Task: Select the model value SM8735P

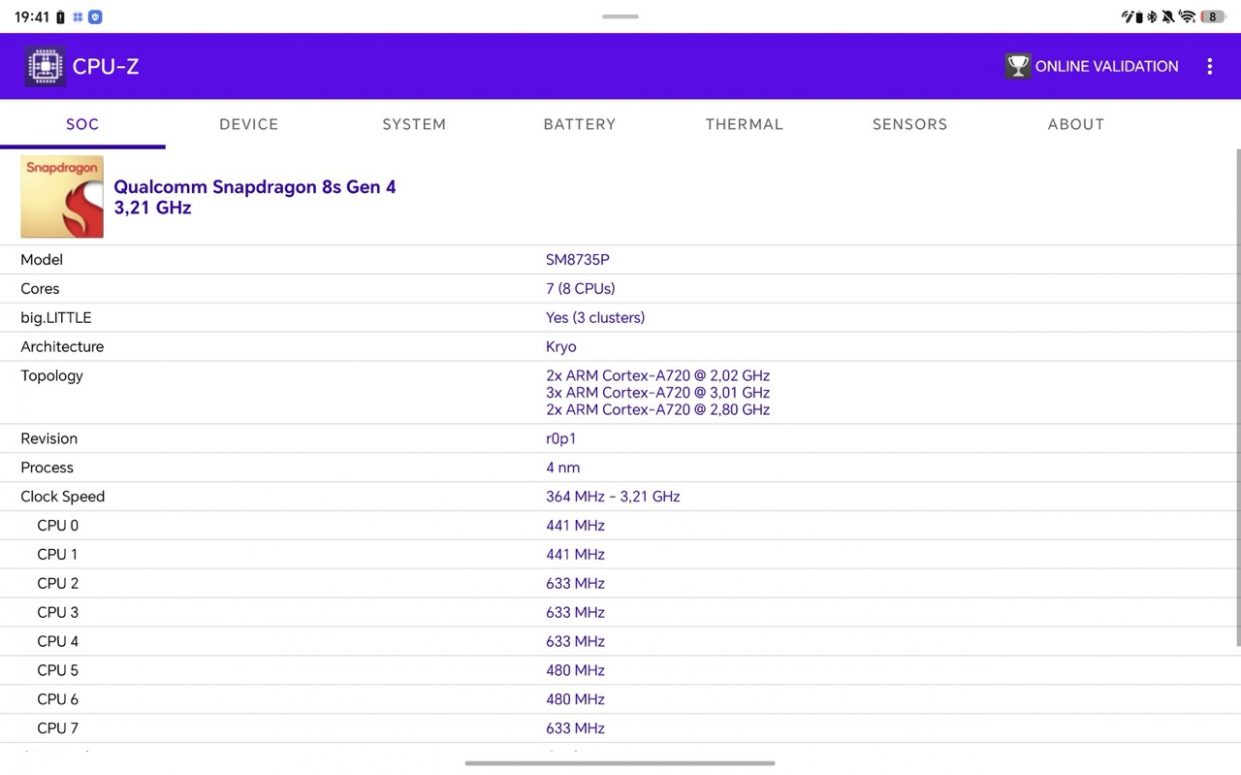Action: (578, 260)
